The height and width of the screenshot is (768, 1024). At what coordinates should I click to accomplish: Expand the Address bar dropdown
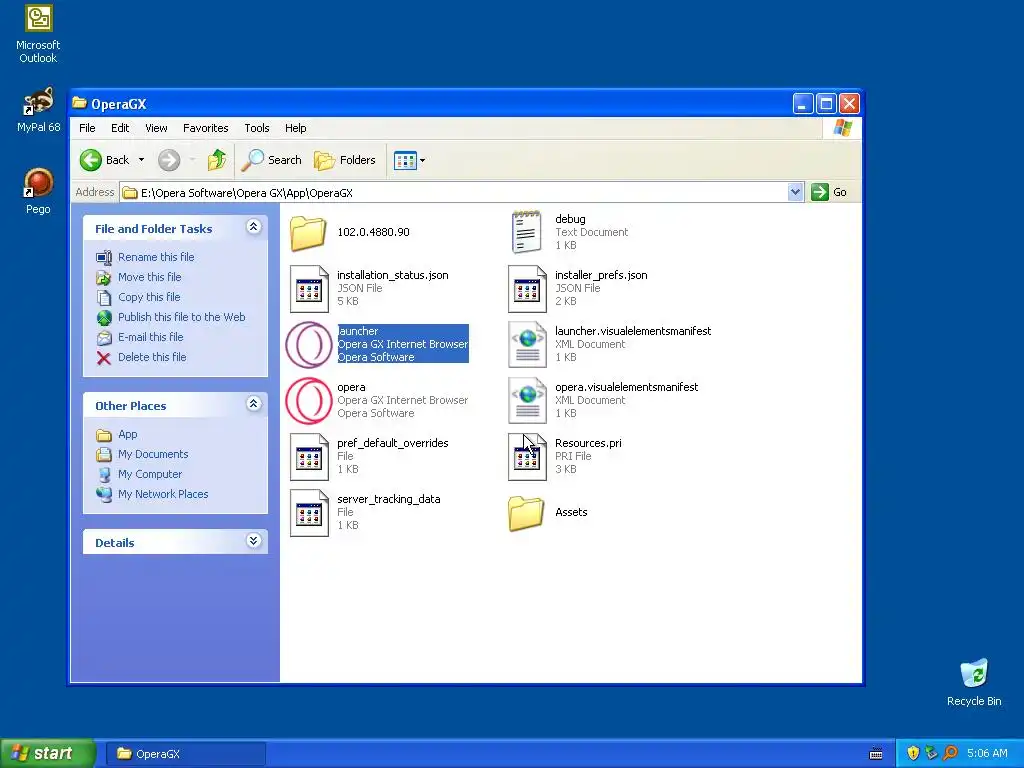point(795,192)
